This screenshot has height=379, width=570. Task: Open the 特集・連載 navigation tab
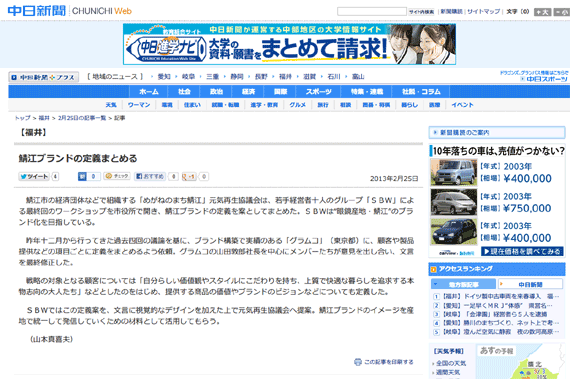click(366, 92)
